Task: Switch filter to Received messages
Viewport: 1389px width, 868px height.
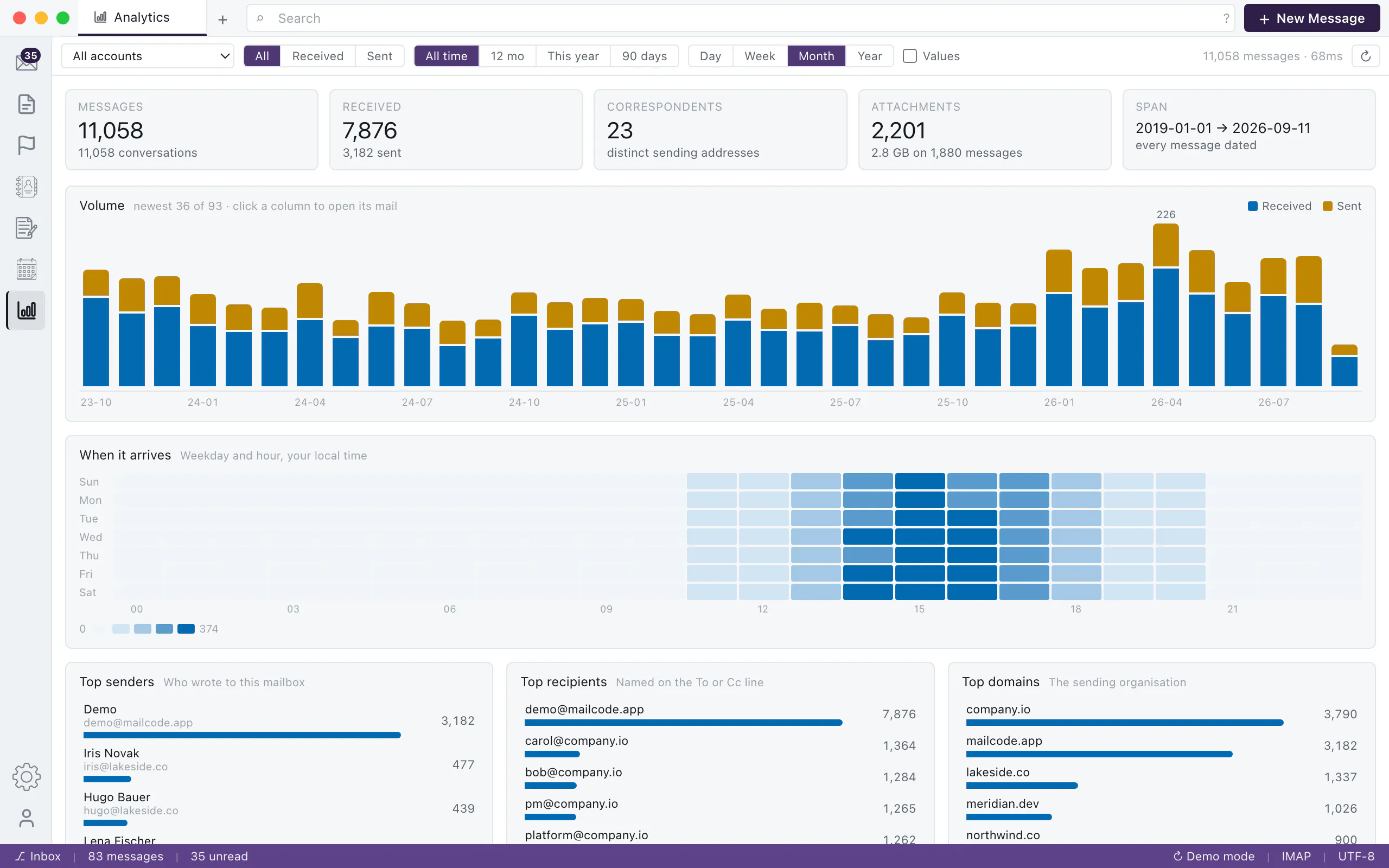Action: click(x=317, y=56)
